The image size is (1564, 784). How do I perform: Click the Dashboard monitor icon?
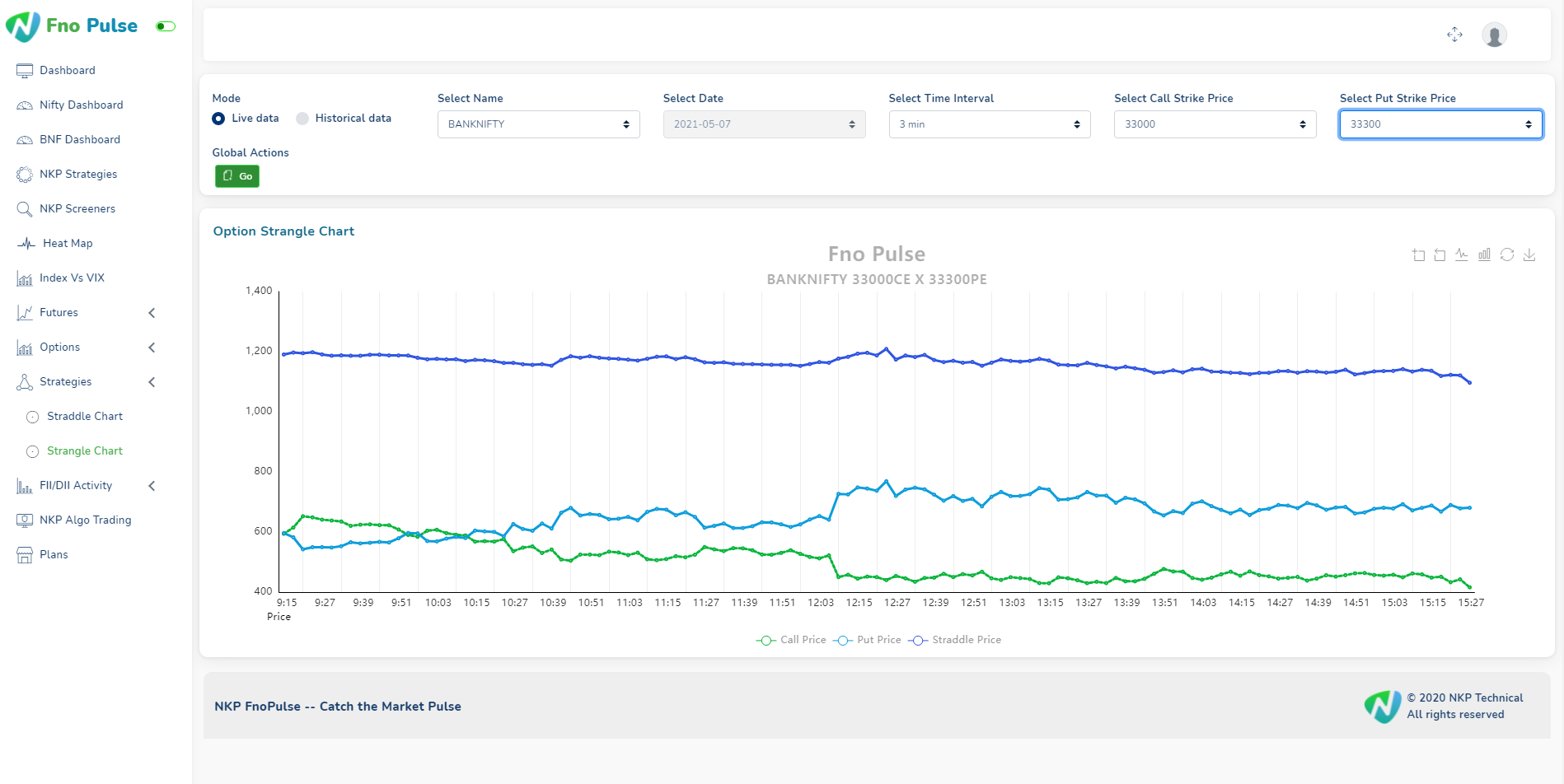point(25,71)
